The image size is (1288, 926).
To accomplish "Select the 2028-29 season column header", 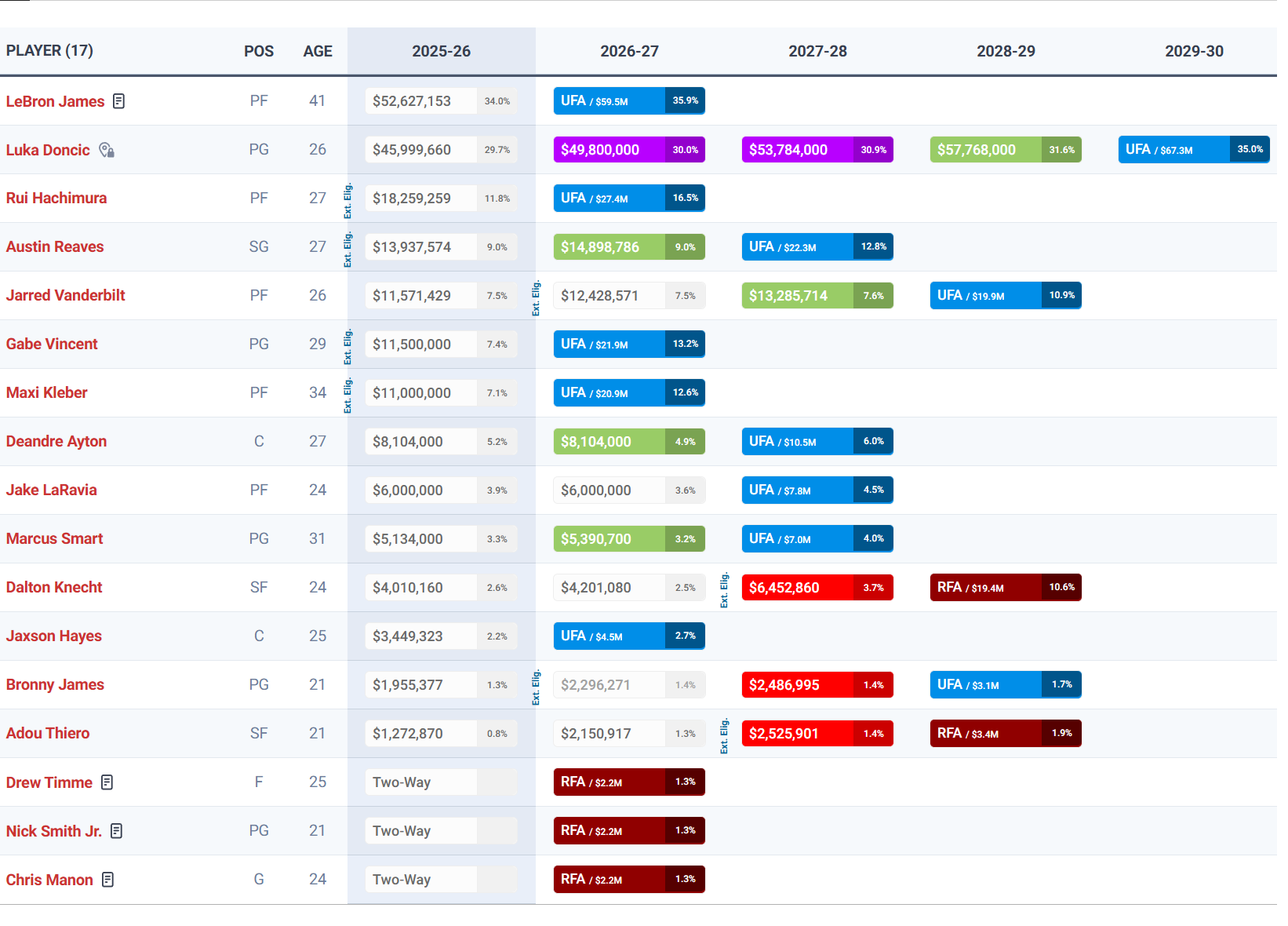I will (x=1006, y=52).
